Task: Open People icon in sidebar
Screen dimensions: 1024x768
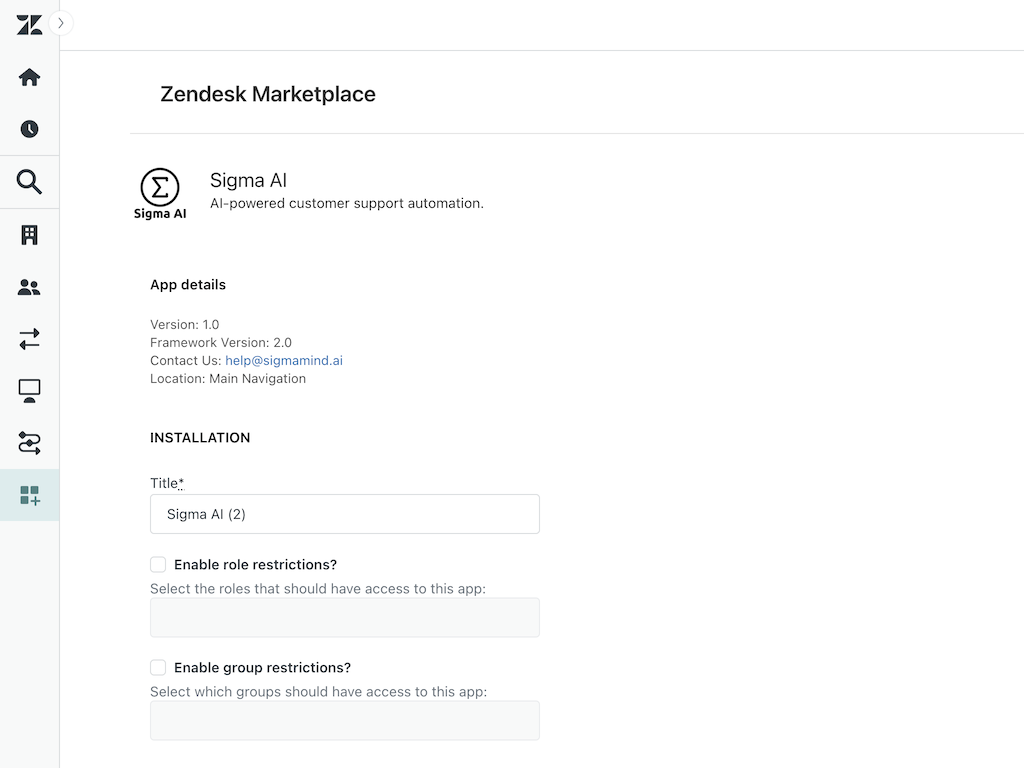Action: click(x=29, y=288)
